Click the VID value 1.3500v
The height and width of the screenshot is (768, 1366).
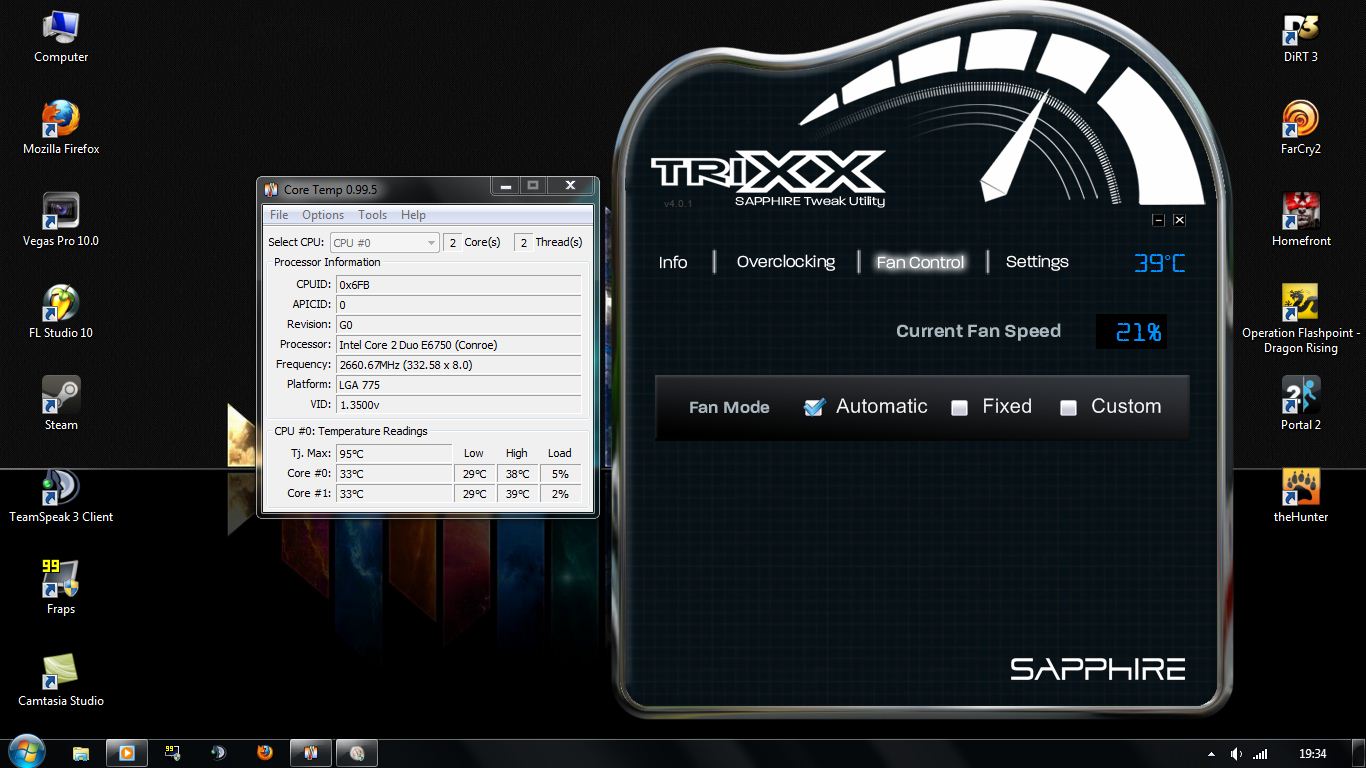[x=458, y=405]
